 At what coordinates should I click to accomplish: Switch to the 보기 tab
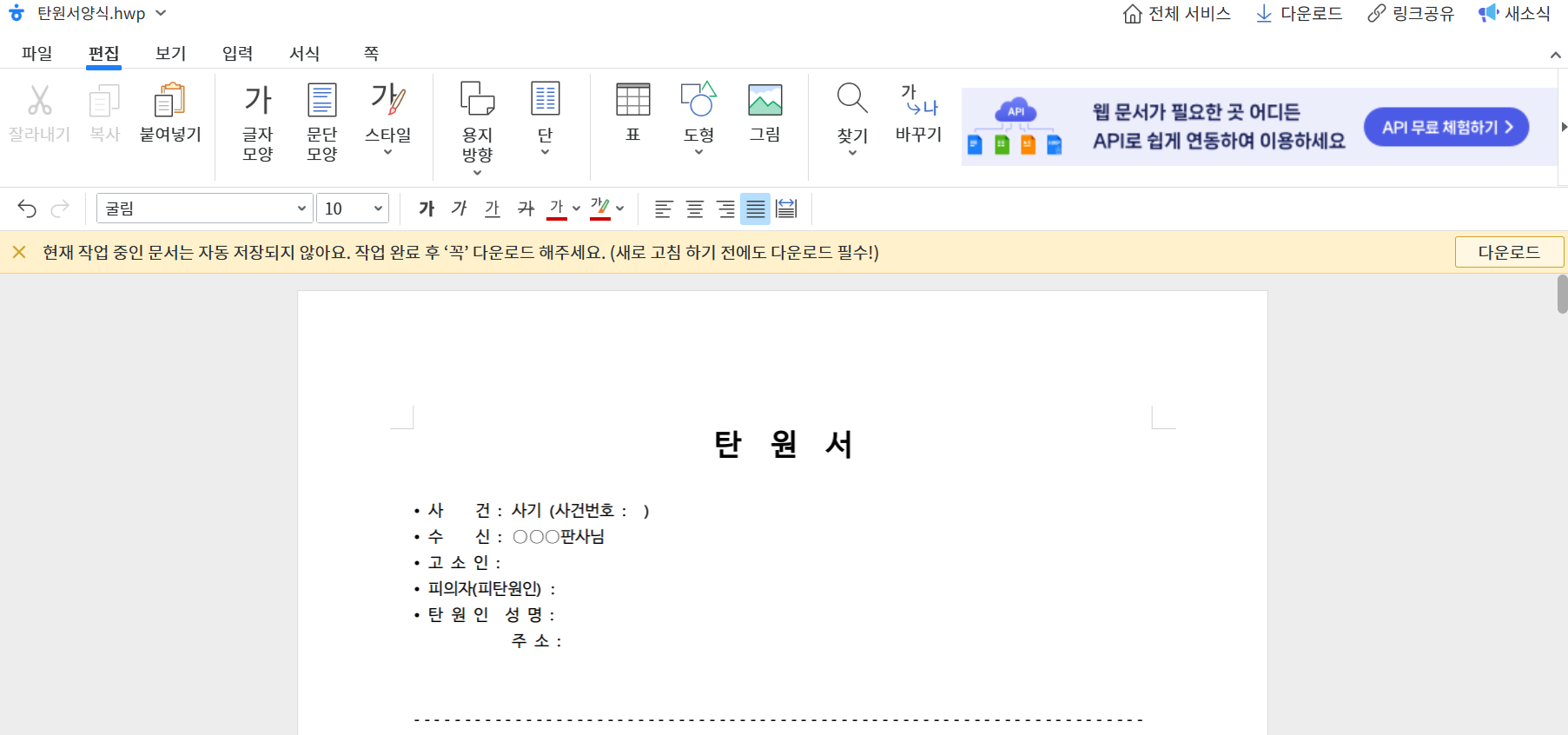(170, 53)
